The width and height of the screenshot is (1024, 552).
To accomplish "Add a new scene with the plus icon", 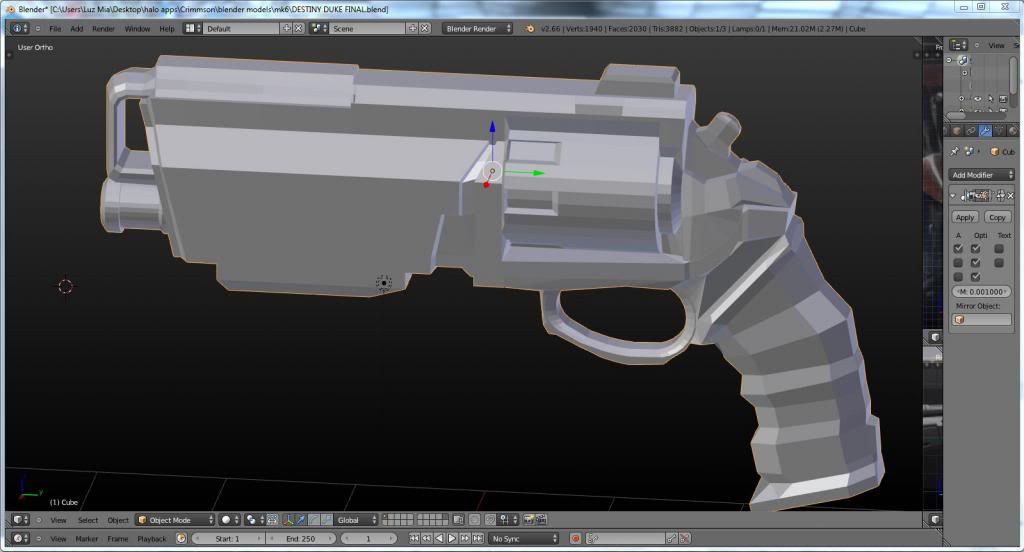I will tap(413, 29).
